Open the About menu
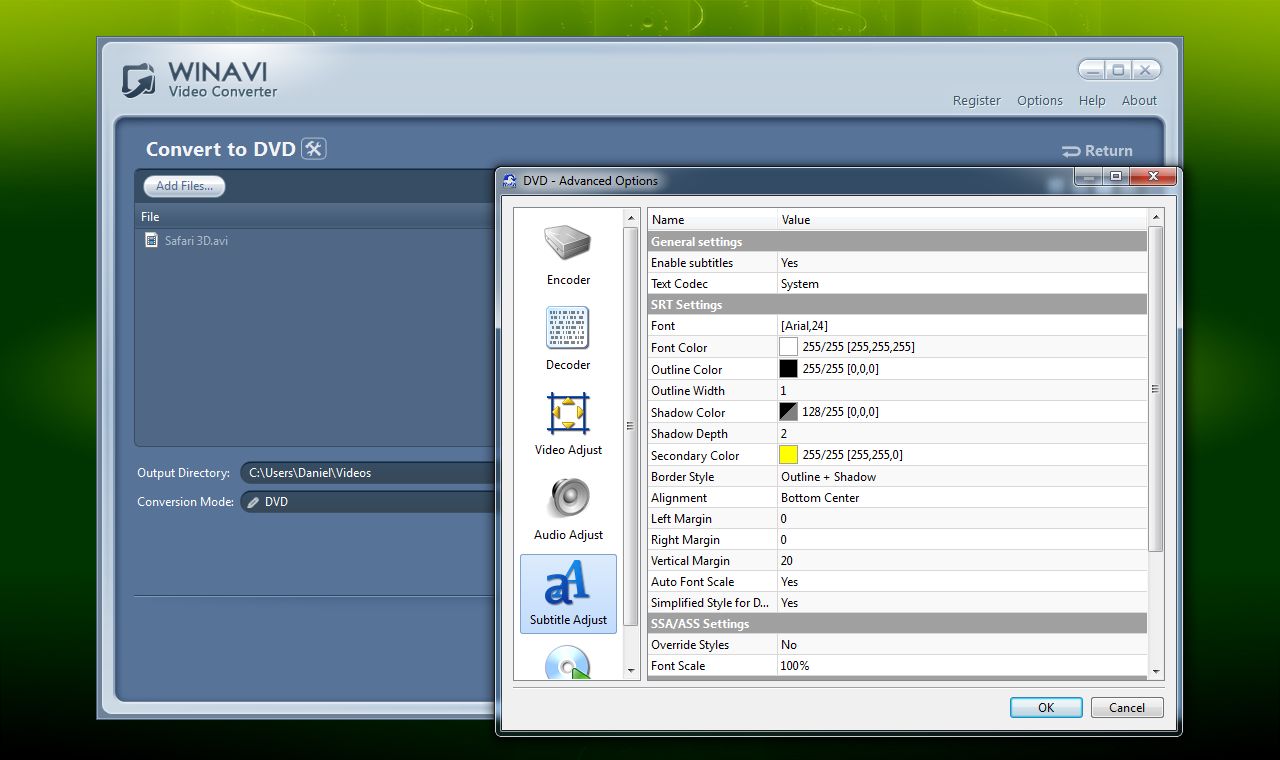This screenshot has height=760, width=1280. click(x=1139, y=100)
